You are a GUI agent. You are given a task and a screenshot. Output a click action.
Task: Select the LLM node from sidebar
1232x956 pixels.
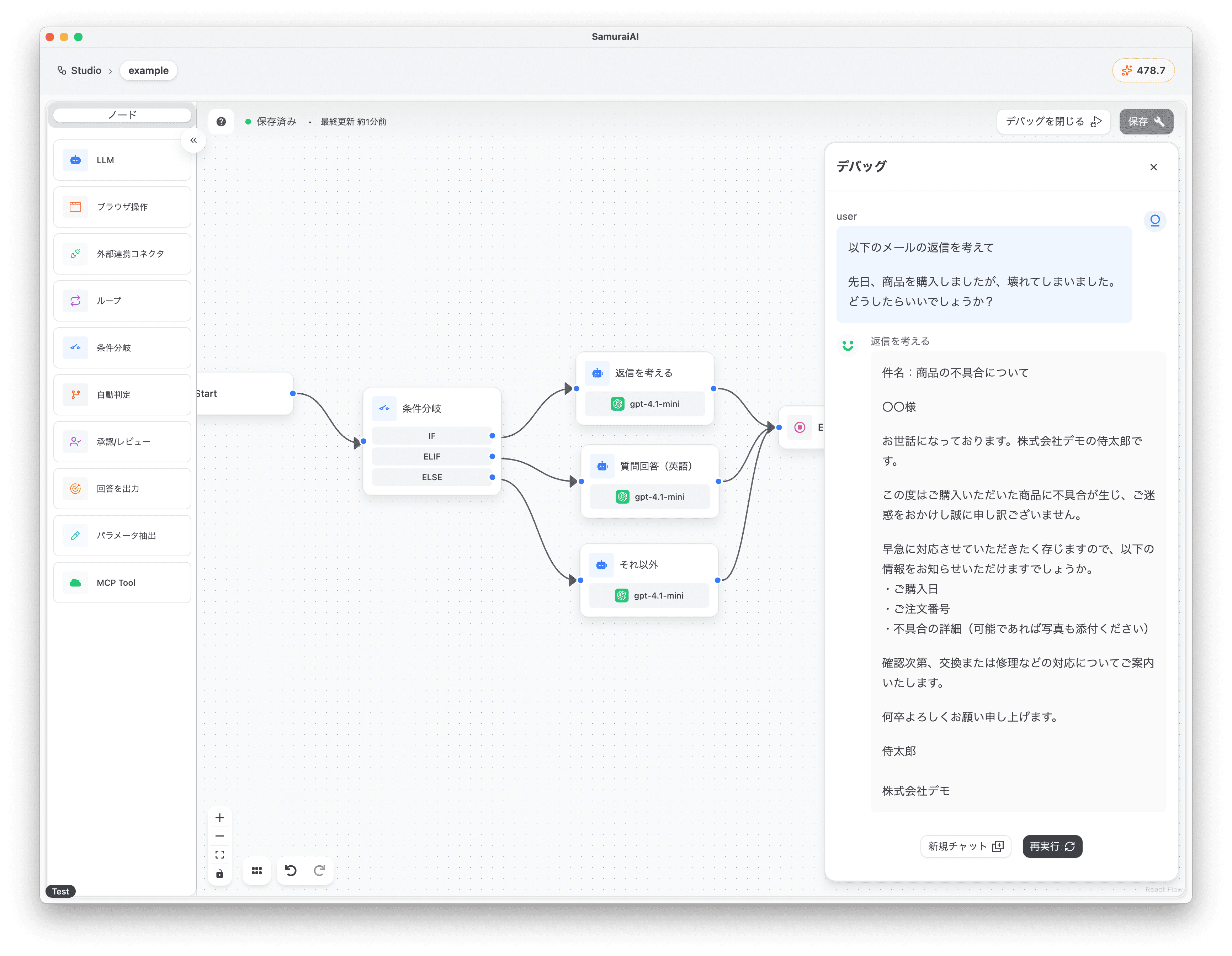(122, 160)
